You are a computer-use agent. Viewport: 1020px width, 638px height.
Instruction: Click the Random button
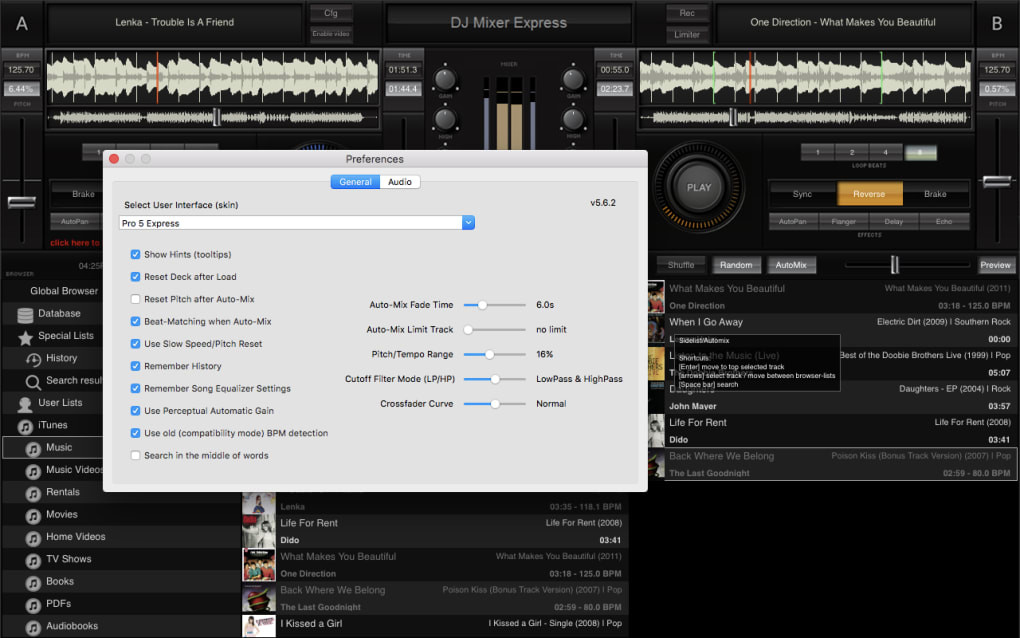[736, 265]
